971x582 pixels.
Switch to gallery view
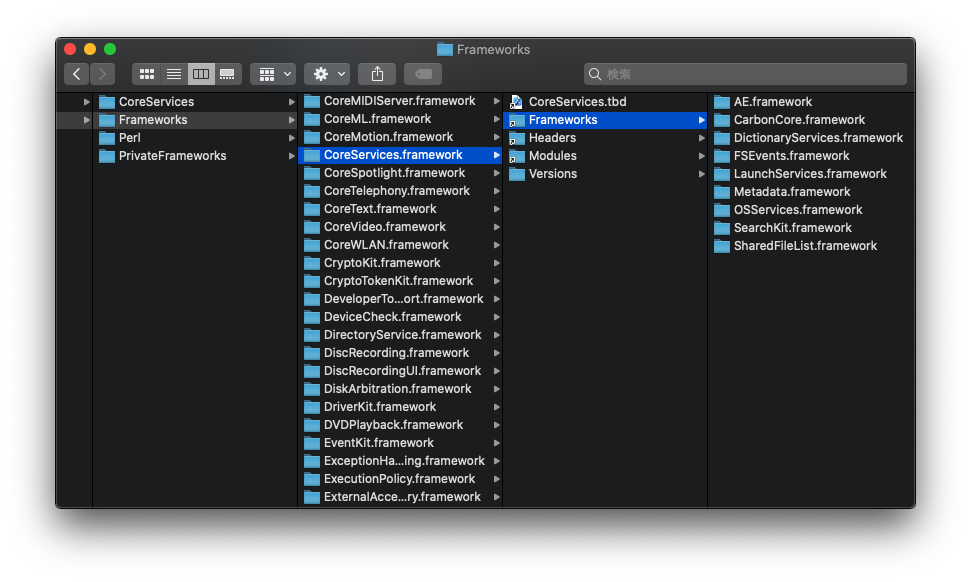click(x=227, y=73)
